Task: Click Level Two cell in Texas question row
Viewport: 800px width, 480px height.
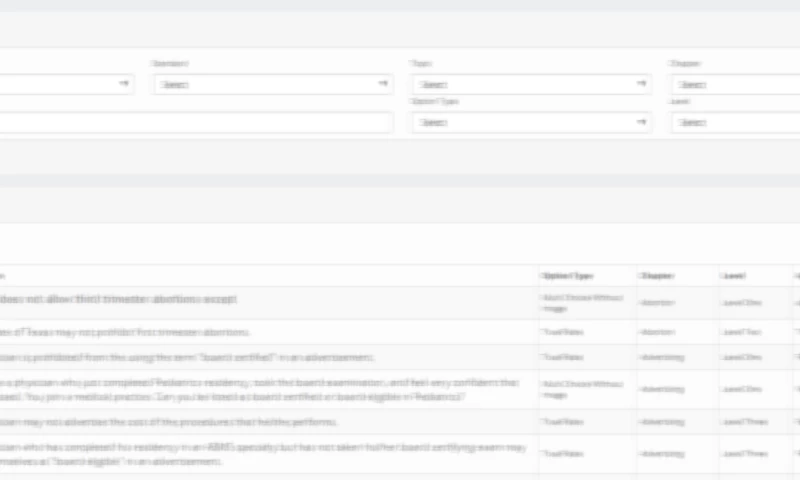Action: coord(739,332)
